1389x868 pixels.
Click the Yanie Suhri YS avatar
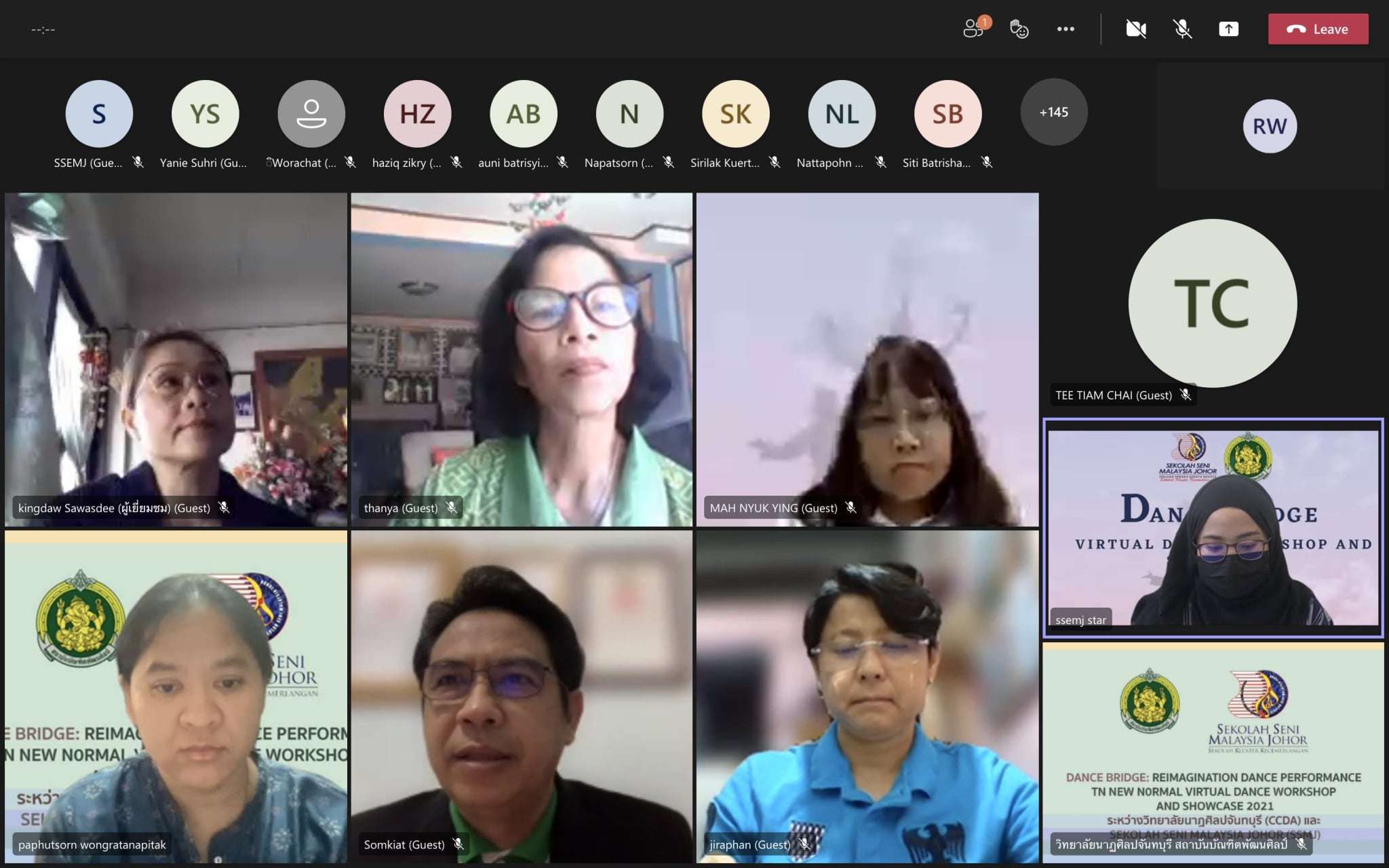pos(205,113)
